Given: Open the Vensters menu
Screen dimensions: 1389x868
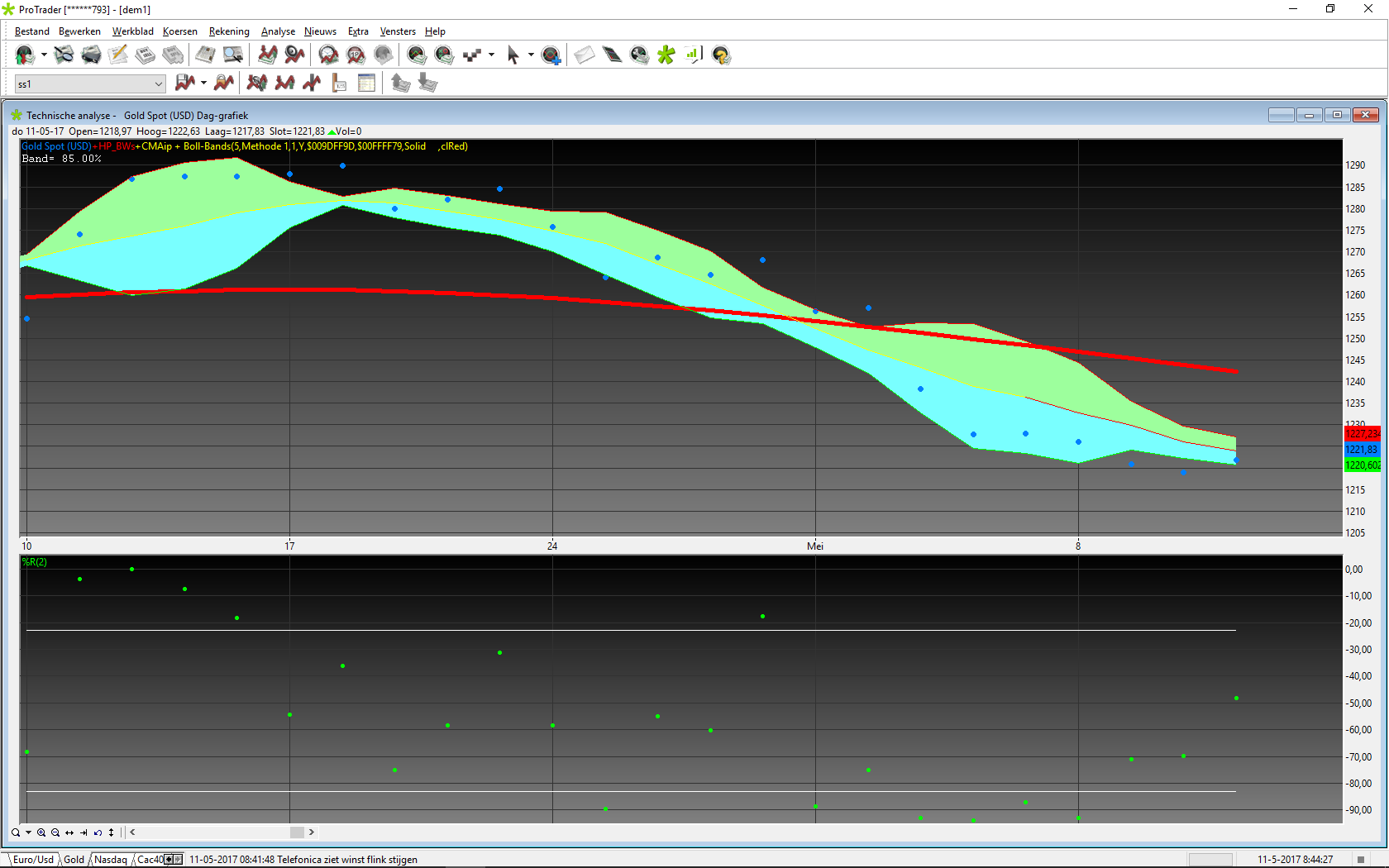Looking at the screenshot, I should point(398,31).
